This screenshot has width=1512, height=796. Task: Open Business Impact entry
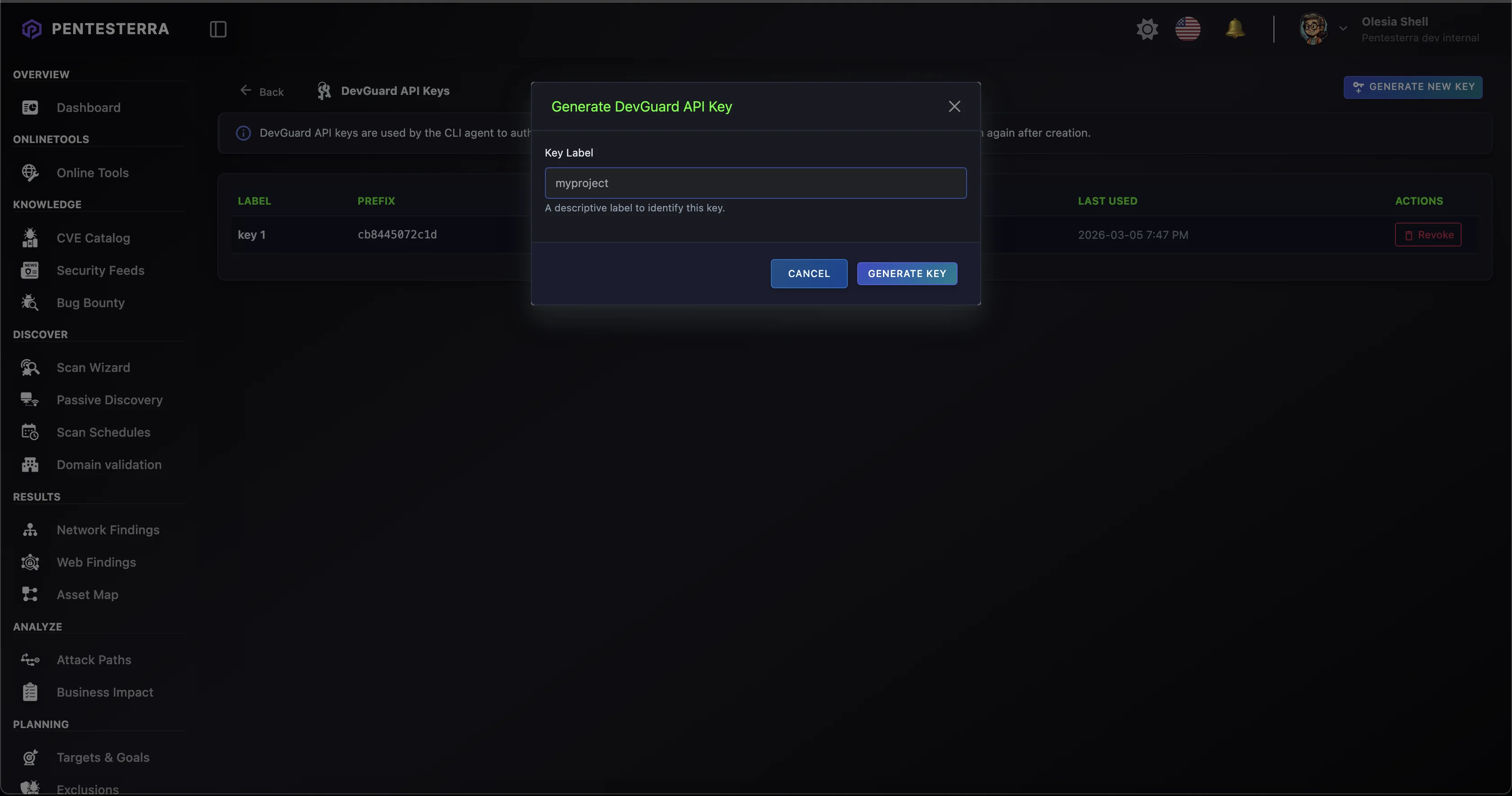point(105,692)
